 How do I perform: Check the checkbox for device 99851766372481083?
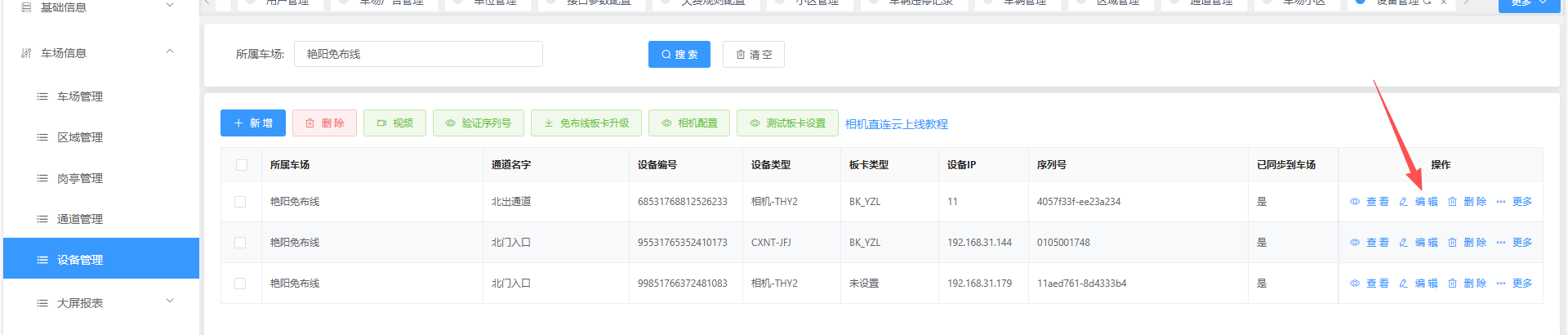(x=240, y=284)
